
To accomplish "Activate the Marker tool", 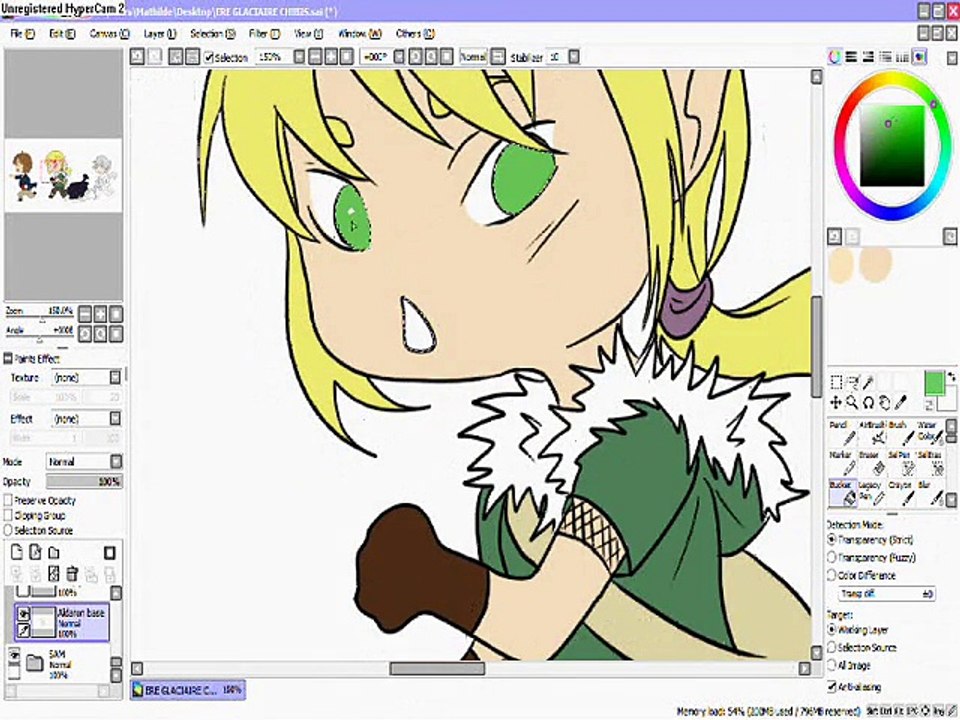I will 842,464.
